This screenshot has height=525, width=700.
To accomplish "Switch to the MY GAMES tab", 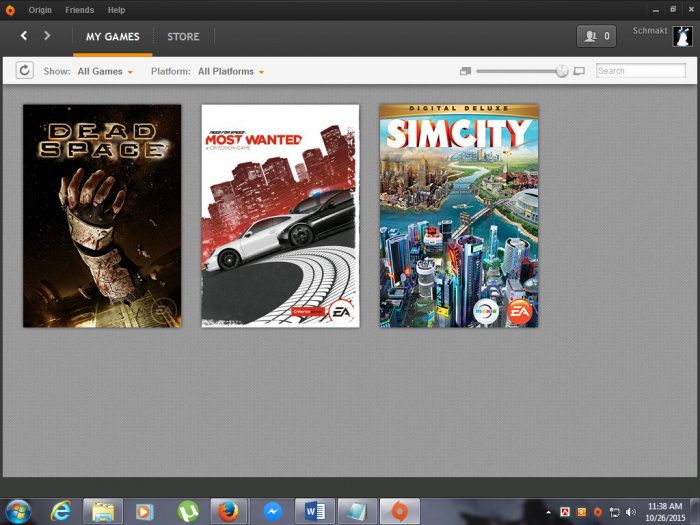I will click(112, 37).
